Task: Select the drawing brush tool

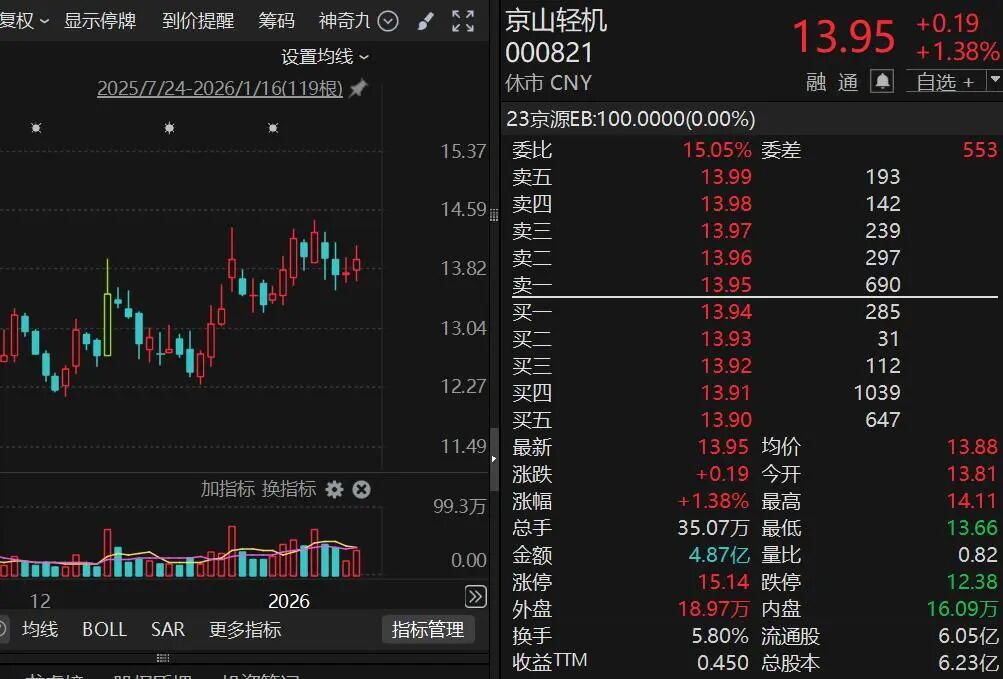Action: click(424, 21)
